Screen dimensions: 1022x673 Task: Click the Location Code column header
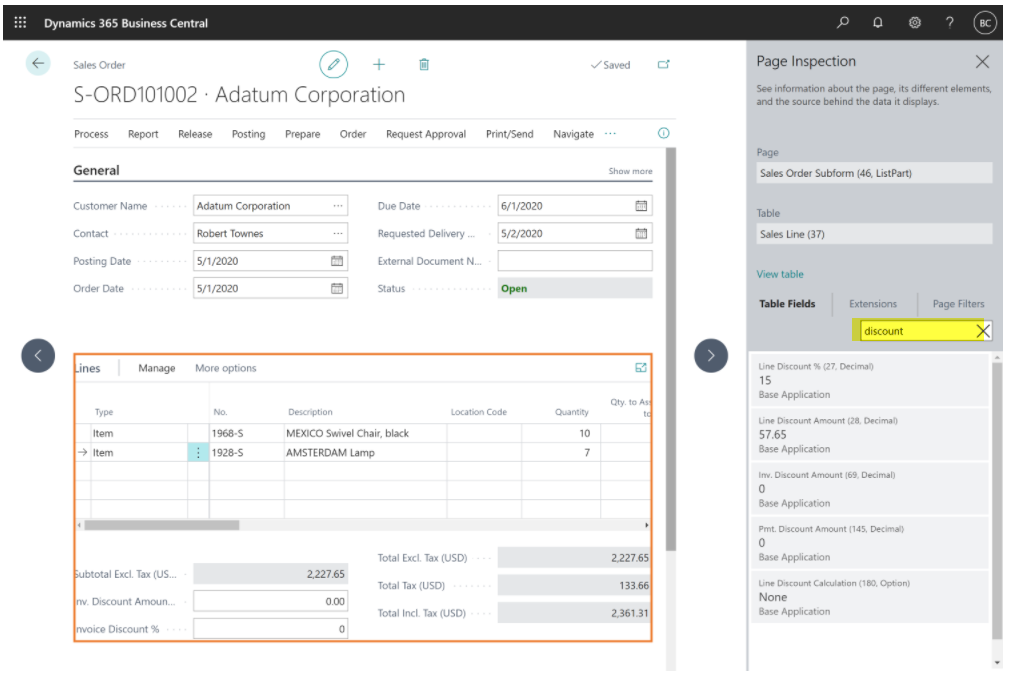[478, 412]
